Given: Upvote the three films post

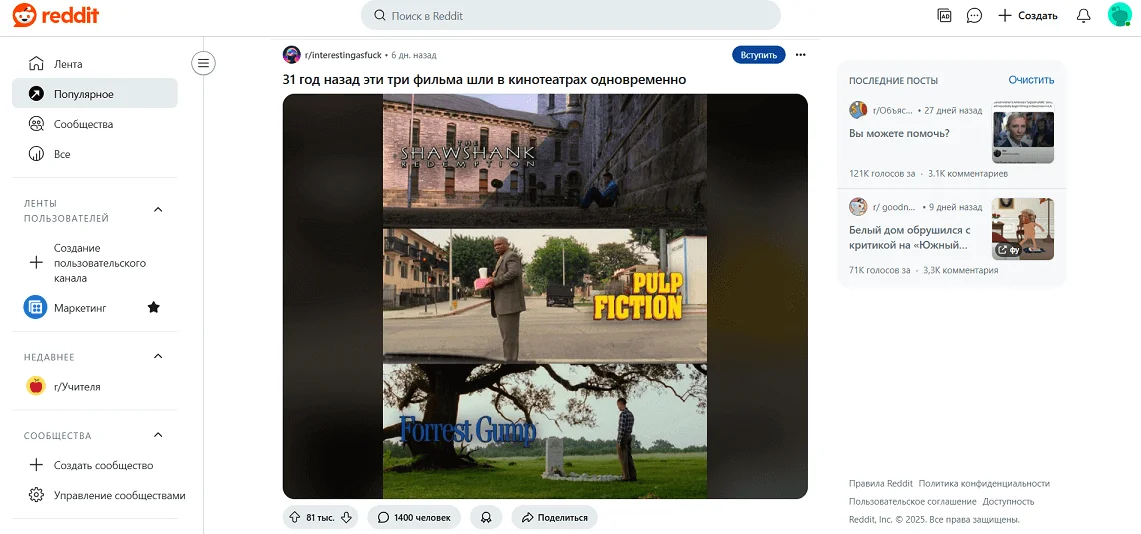Looking at the screenshot, I should pyautogui.click(x=294, y=517).
